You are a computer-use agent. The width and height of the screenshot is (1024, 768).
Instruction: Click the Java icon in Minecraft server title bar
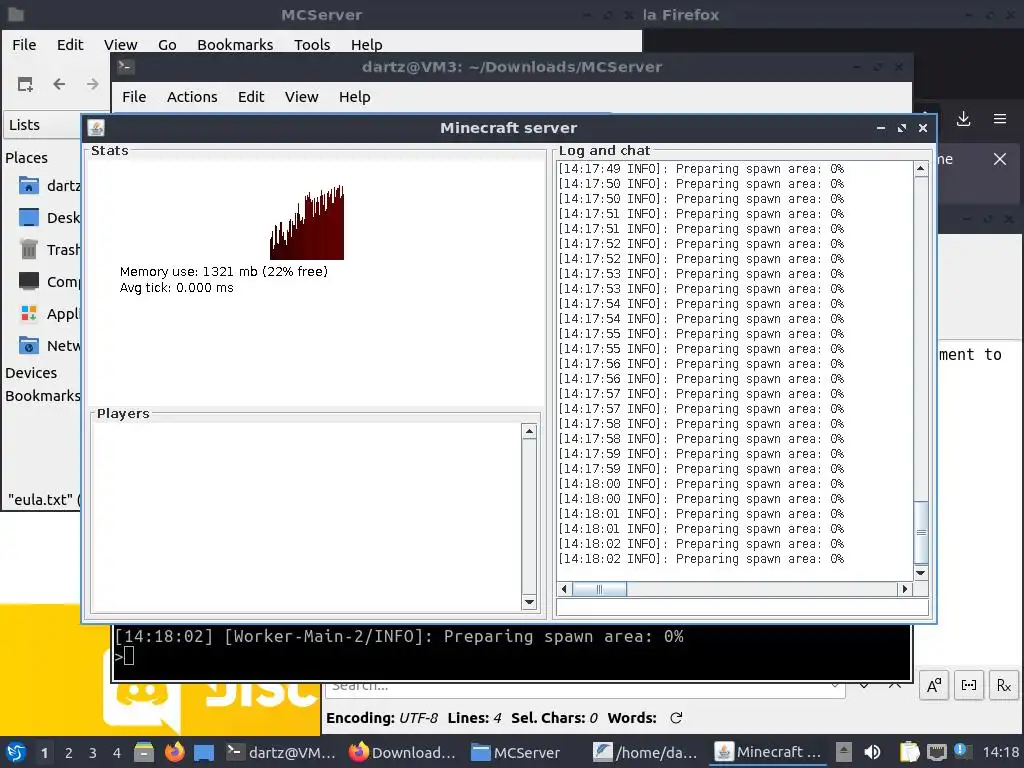[x=96, y=128]
